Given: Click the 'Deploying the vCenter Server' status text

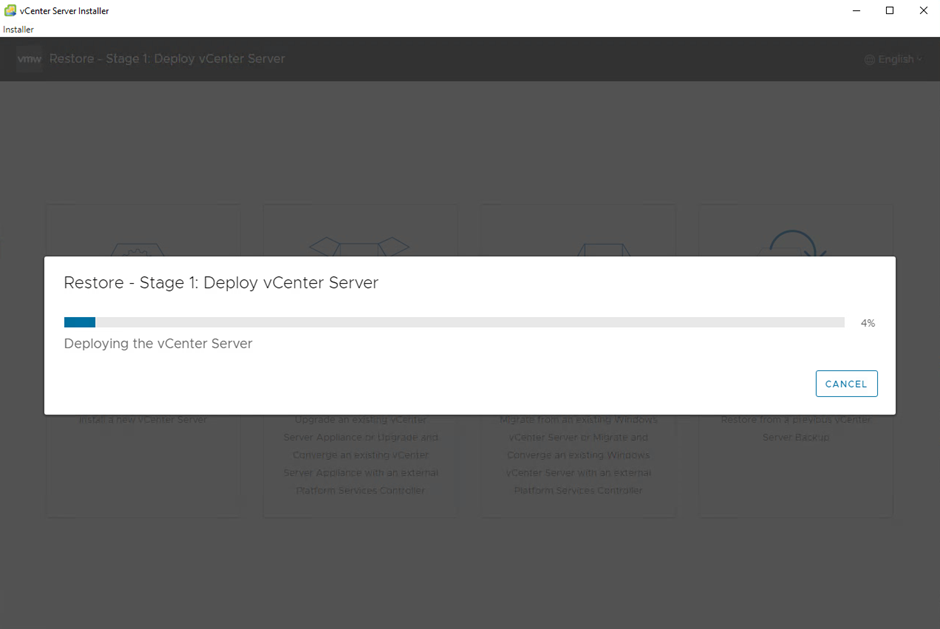Looking at the screenshot, I should point(158,343).
